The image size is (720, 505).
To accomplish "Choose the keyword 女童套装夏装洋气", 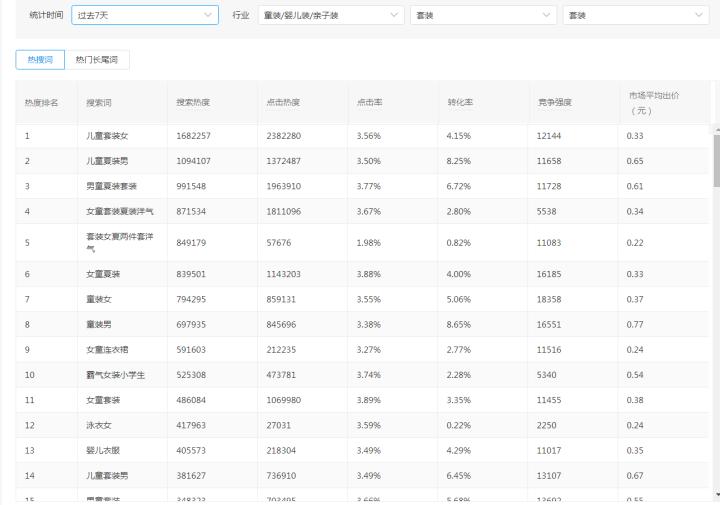I will (120, 211).
